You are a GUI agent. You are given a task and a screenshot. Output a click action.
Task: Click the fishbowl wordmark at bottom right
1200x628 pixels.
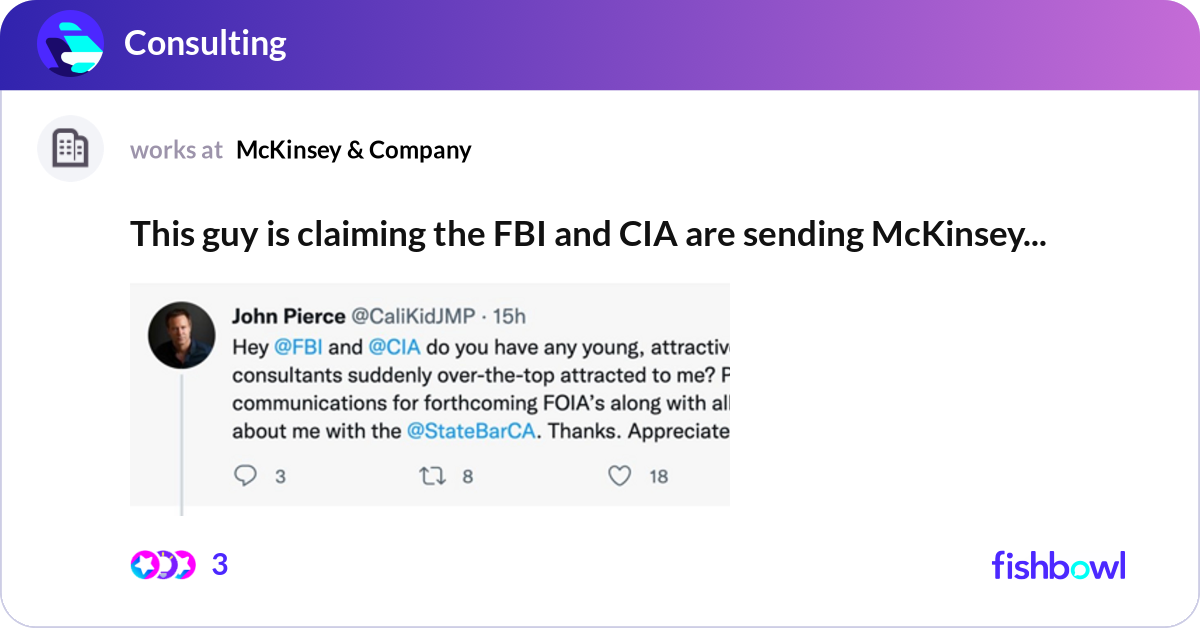(1058, 565)
